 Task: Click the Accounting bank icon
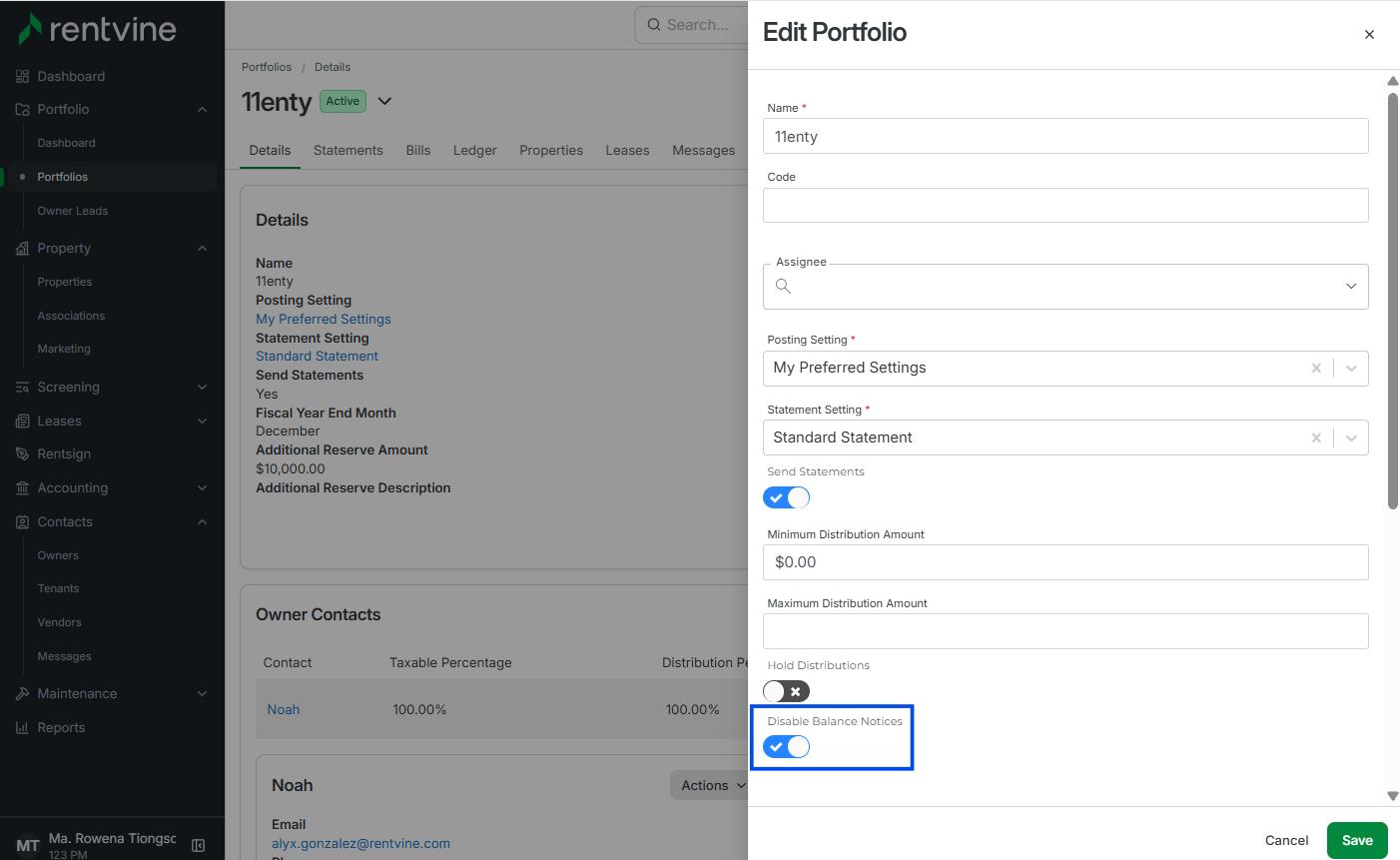pos(22,487)
